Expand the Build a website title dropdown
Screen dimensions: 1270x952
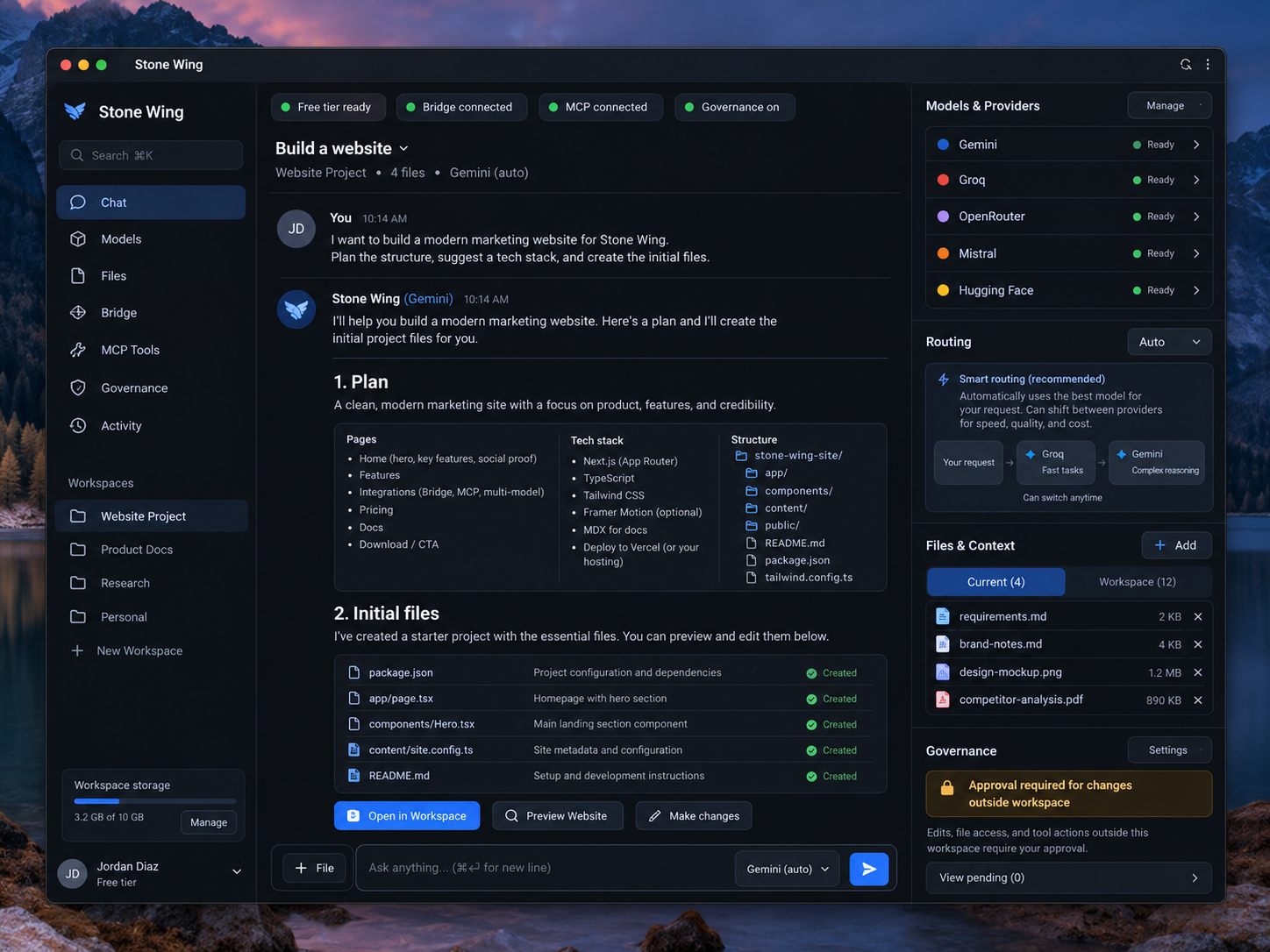403,148
